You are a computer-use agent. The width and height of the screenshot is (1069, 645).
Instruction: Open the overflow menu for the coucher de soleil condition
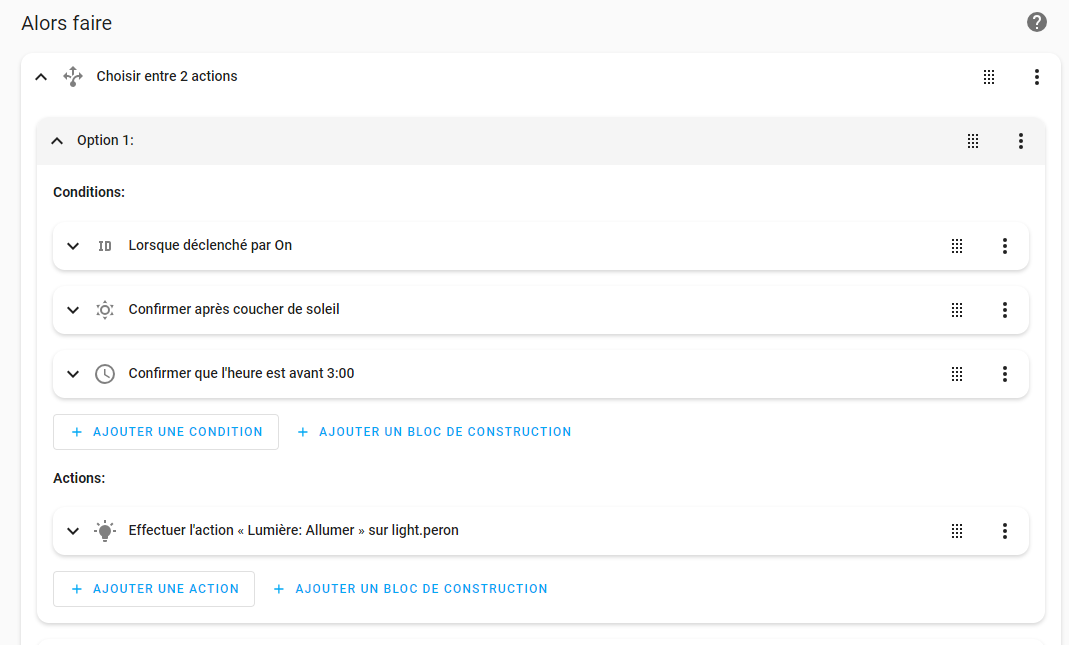(x=1005, y=310)
